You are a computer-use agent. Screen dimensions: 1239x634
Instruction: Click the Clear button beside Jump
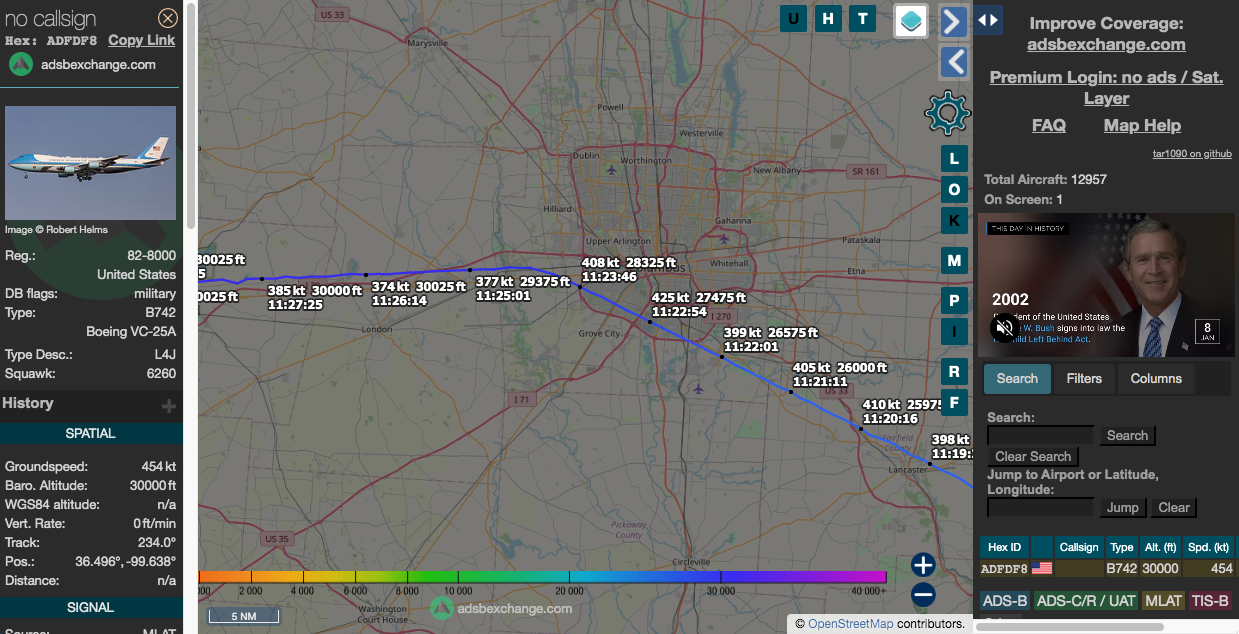(1174, 507)
